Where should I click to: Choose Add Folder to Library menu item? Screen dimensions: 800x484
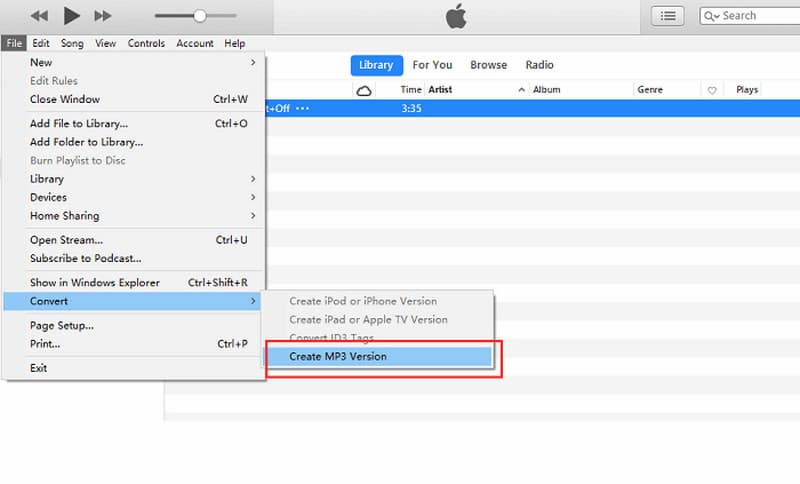[x=134, y=142]
